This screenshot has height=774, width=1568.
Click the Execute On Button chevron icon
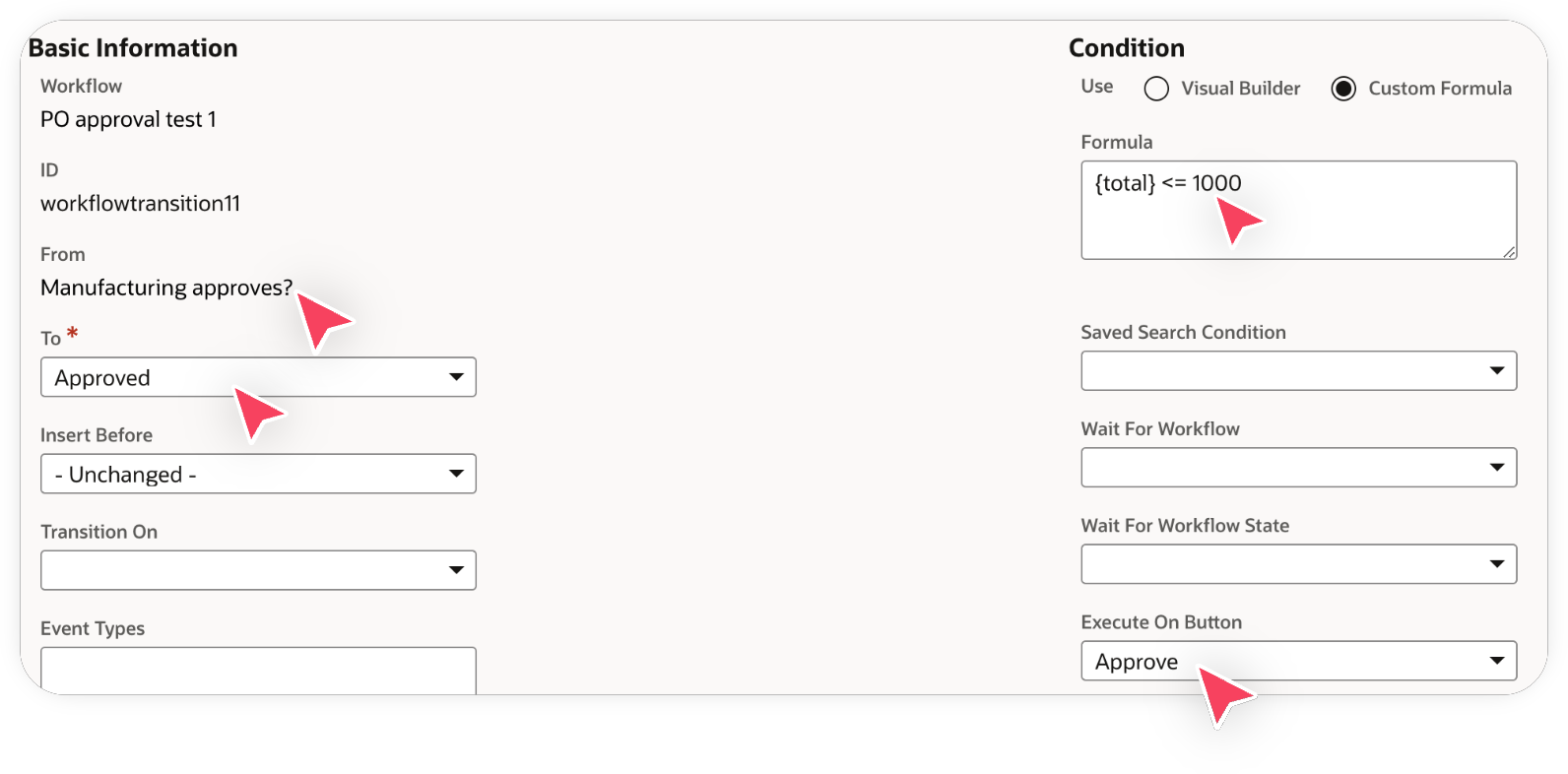pos(1498,661)
